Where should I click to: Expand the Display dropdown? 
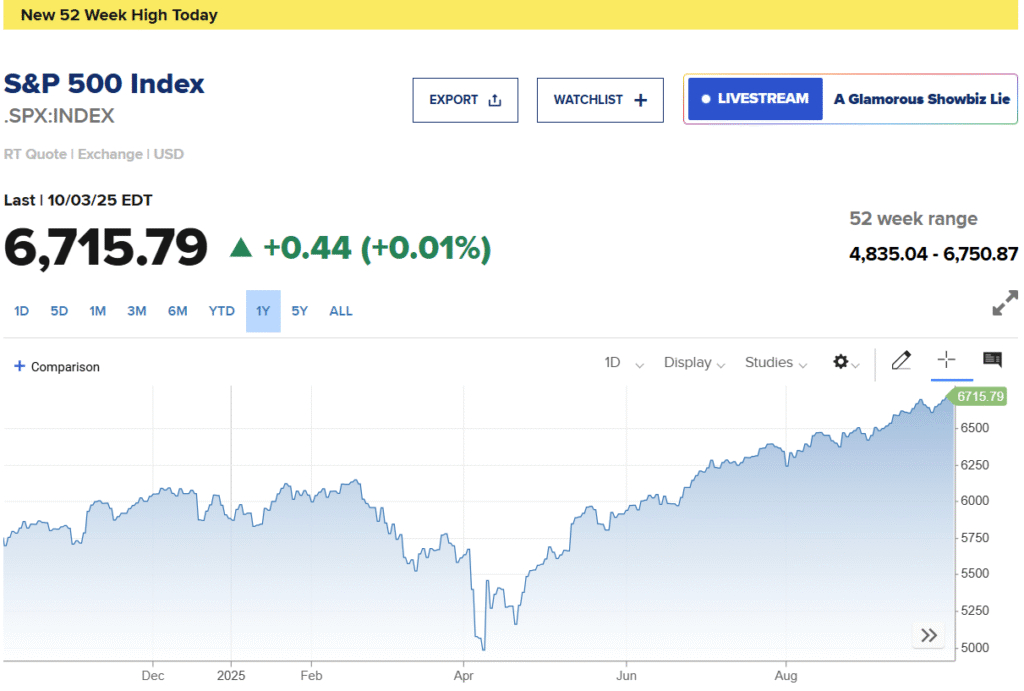[694, 363]
